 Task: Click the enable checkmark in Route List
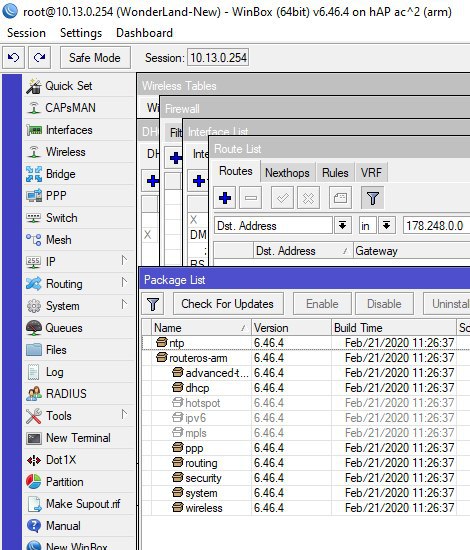pyautogui.click(x=282, y=198)
